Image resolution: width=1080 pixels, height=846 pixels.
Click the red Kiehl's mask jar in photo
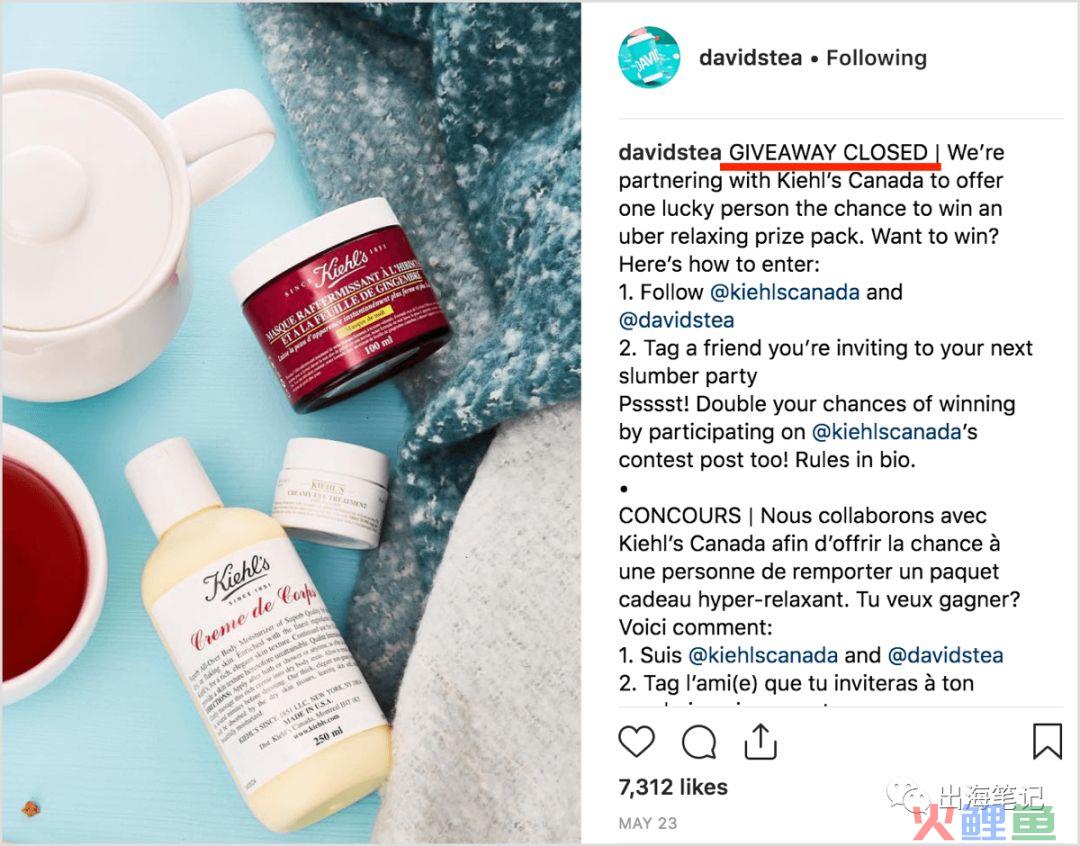(x=340, y=305)
